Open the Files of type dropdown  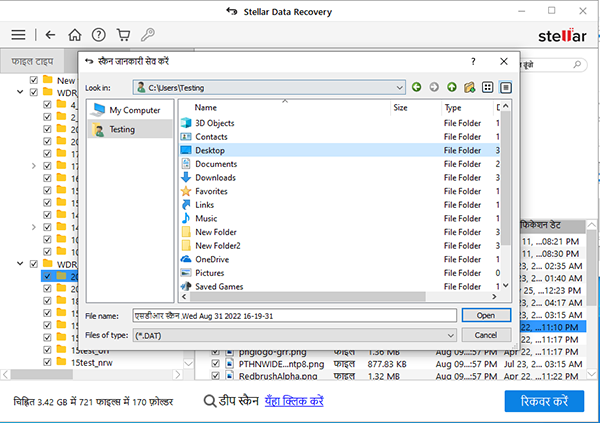click(x=451, y=336)
